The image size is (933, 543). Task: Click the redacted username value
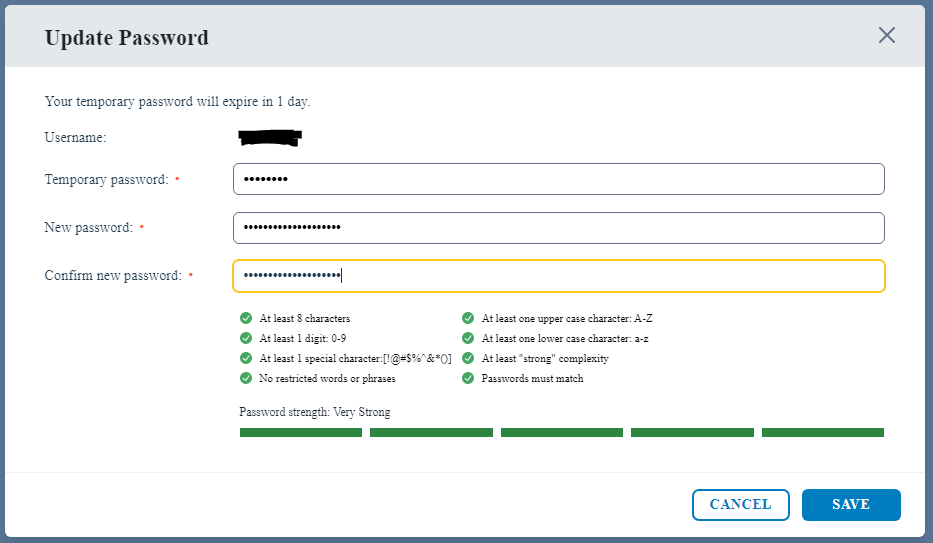click(x=270, y=138)
